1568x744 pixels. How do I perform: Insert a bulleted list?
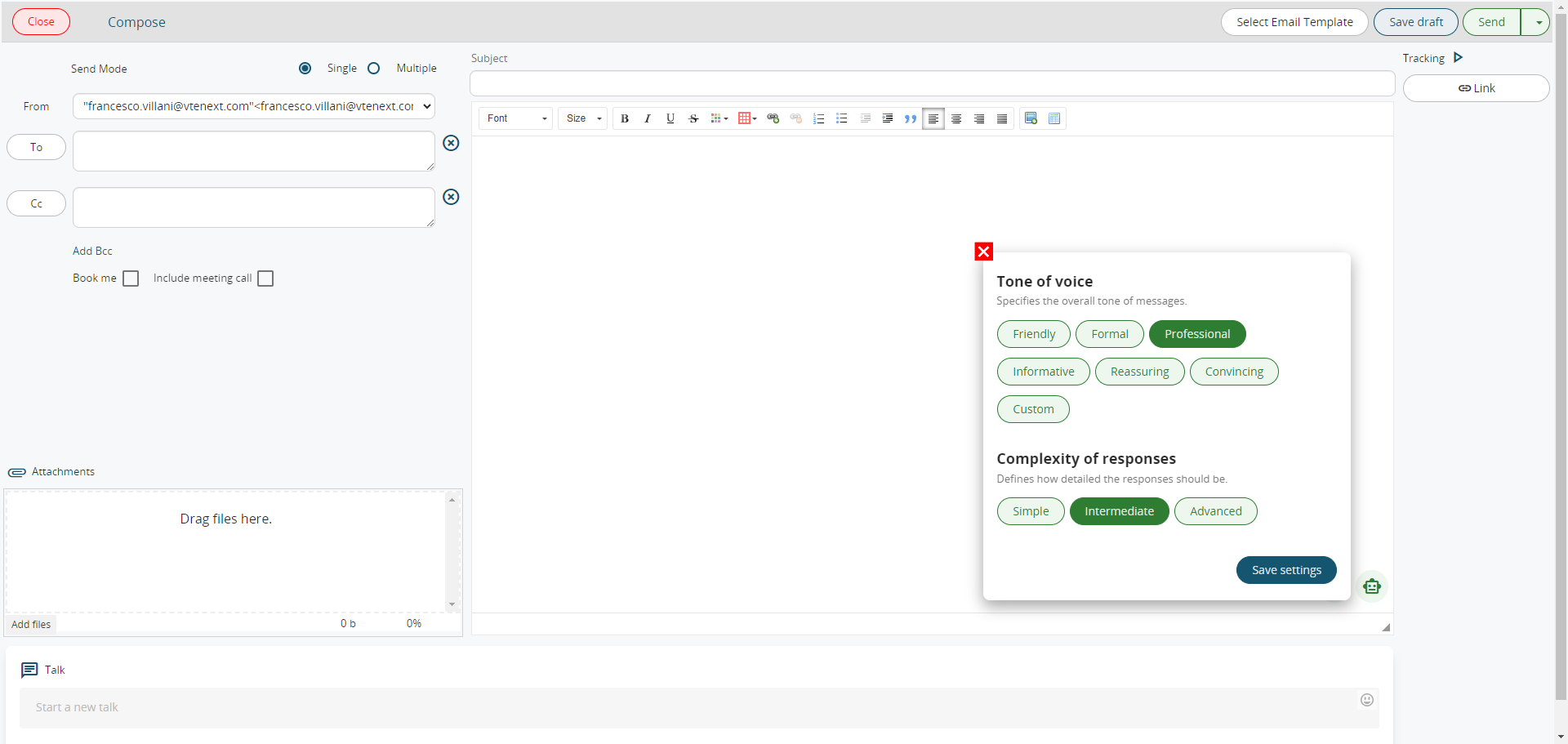[x=842, y=118]
